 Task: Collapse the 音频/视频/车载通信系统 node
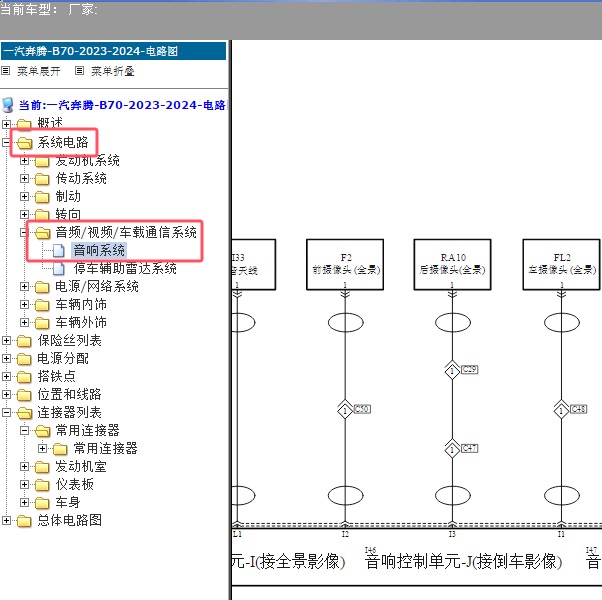[24, 233]
